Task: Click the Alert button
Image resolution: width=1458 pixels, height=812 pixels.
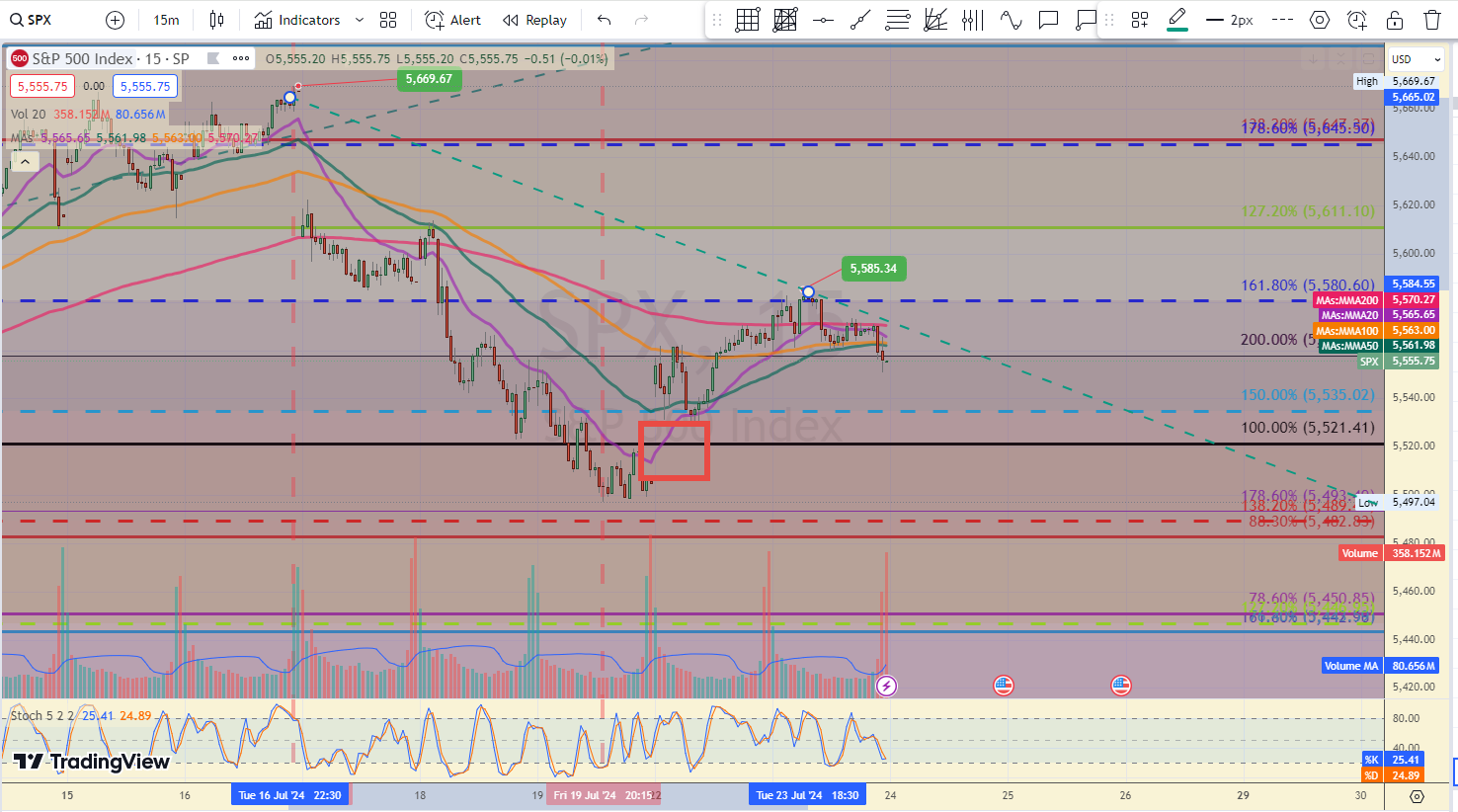Action: [x=452, y=20]
